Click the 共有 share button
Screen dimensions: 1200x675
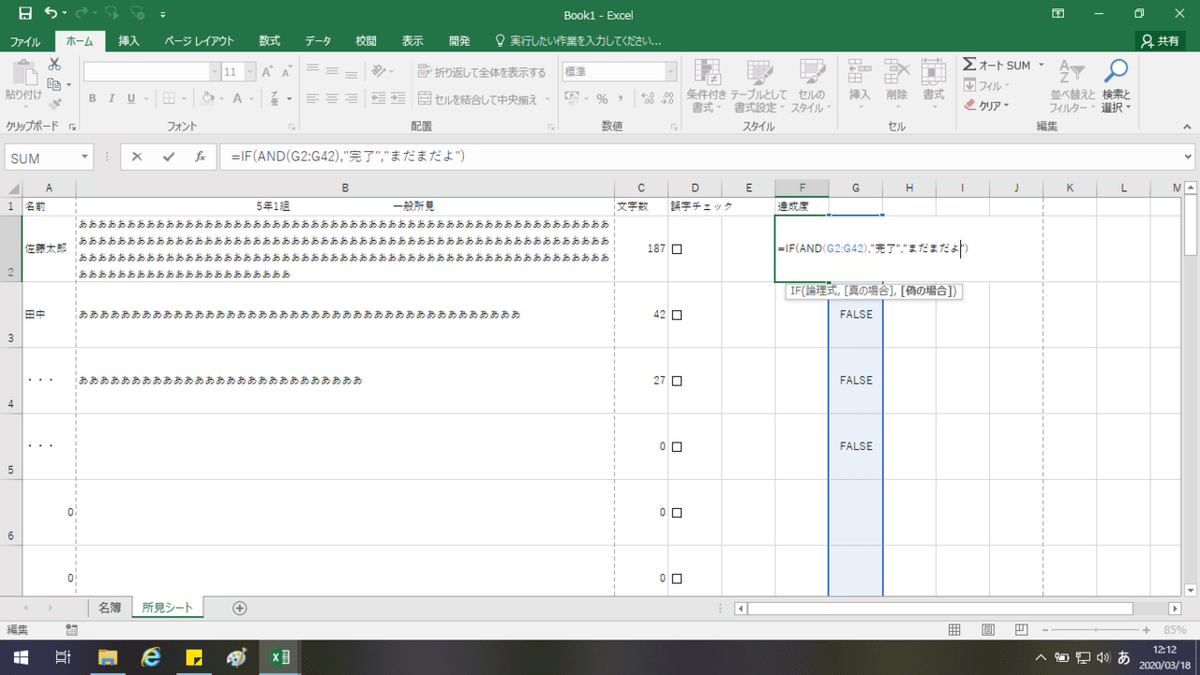tap(1161, 41)
